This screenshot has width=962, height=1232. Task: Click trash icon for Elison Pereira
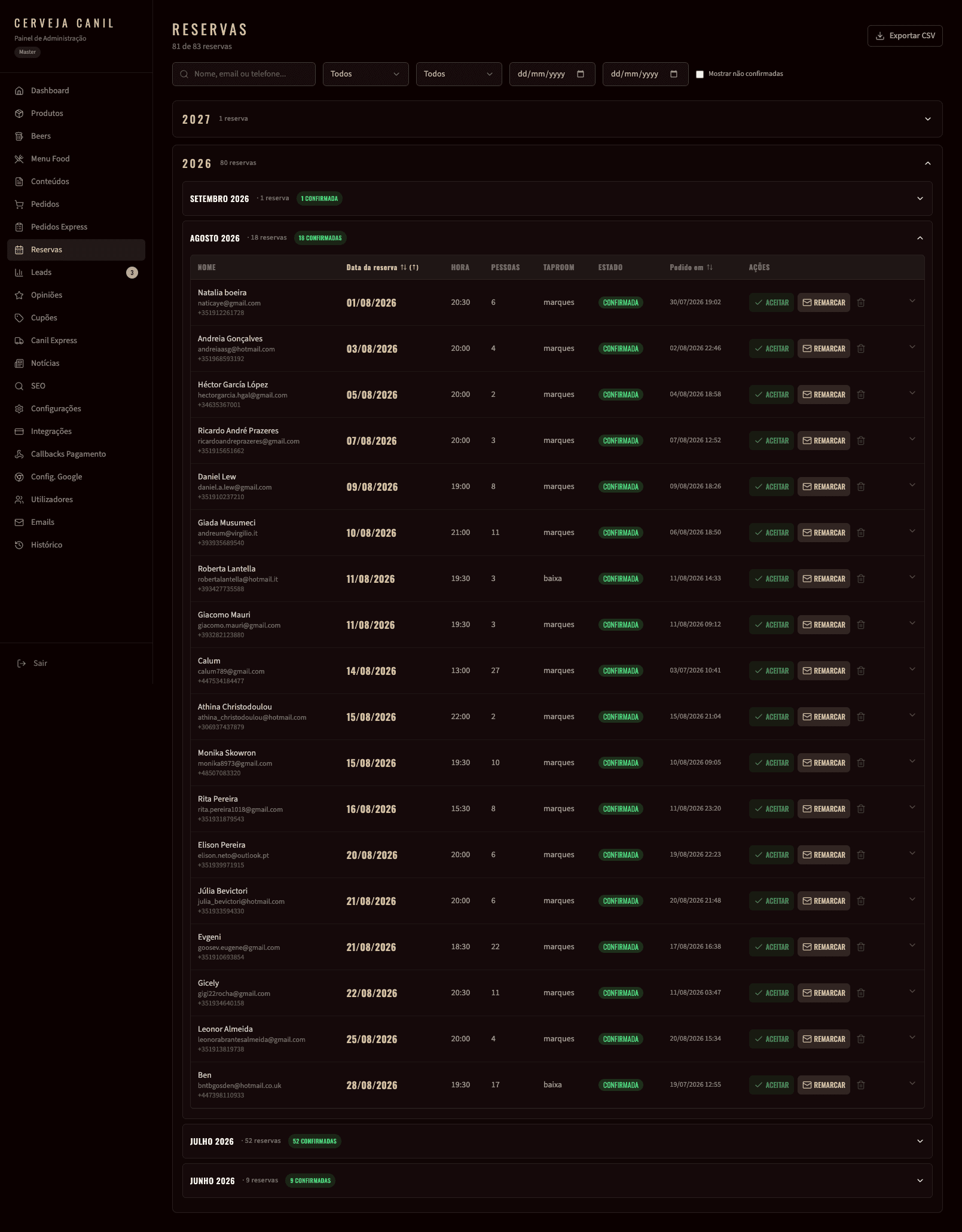pyautogui.click(x=861, y=855)
